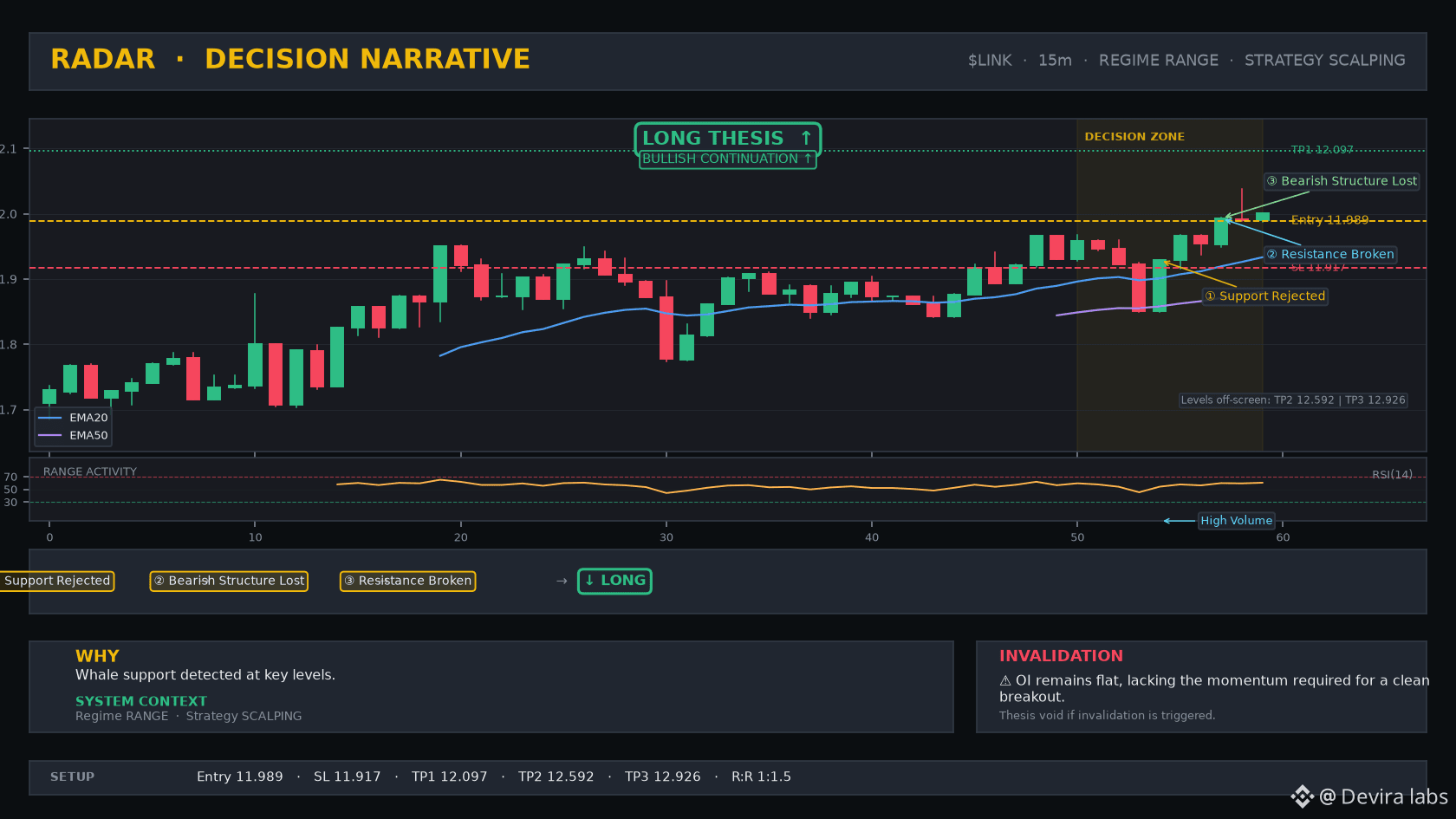
Task: Click the invalidation warning triangle icon
Action: tap(1005, 681)
